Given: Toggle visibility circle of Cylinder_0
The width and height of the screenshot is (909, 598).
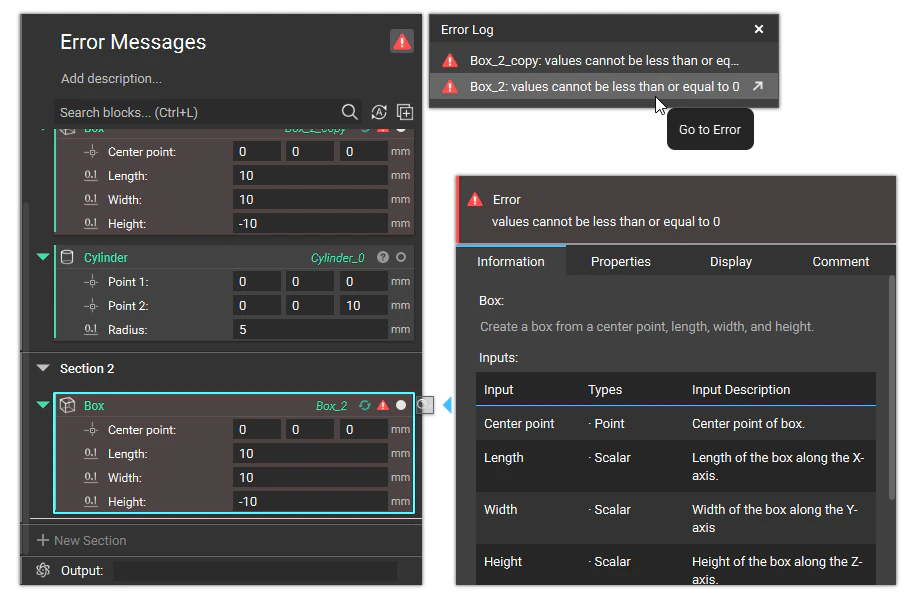Looking at the screenshot, I should [401, 257].
